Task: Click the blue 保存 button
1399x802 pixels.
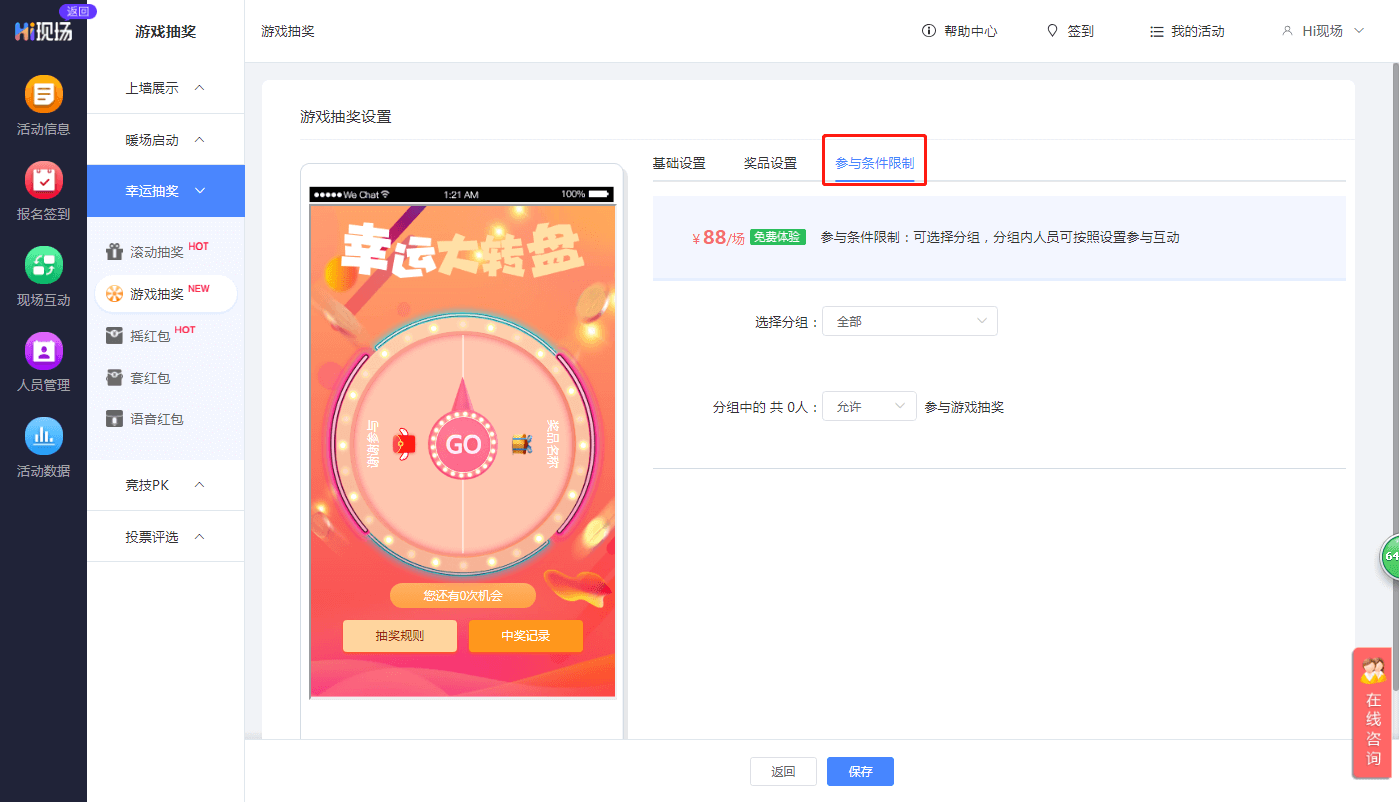Action: pos(860,771)
